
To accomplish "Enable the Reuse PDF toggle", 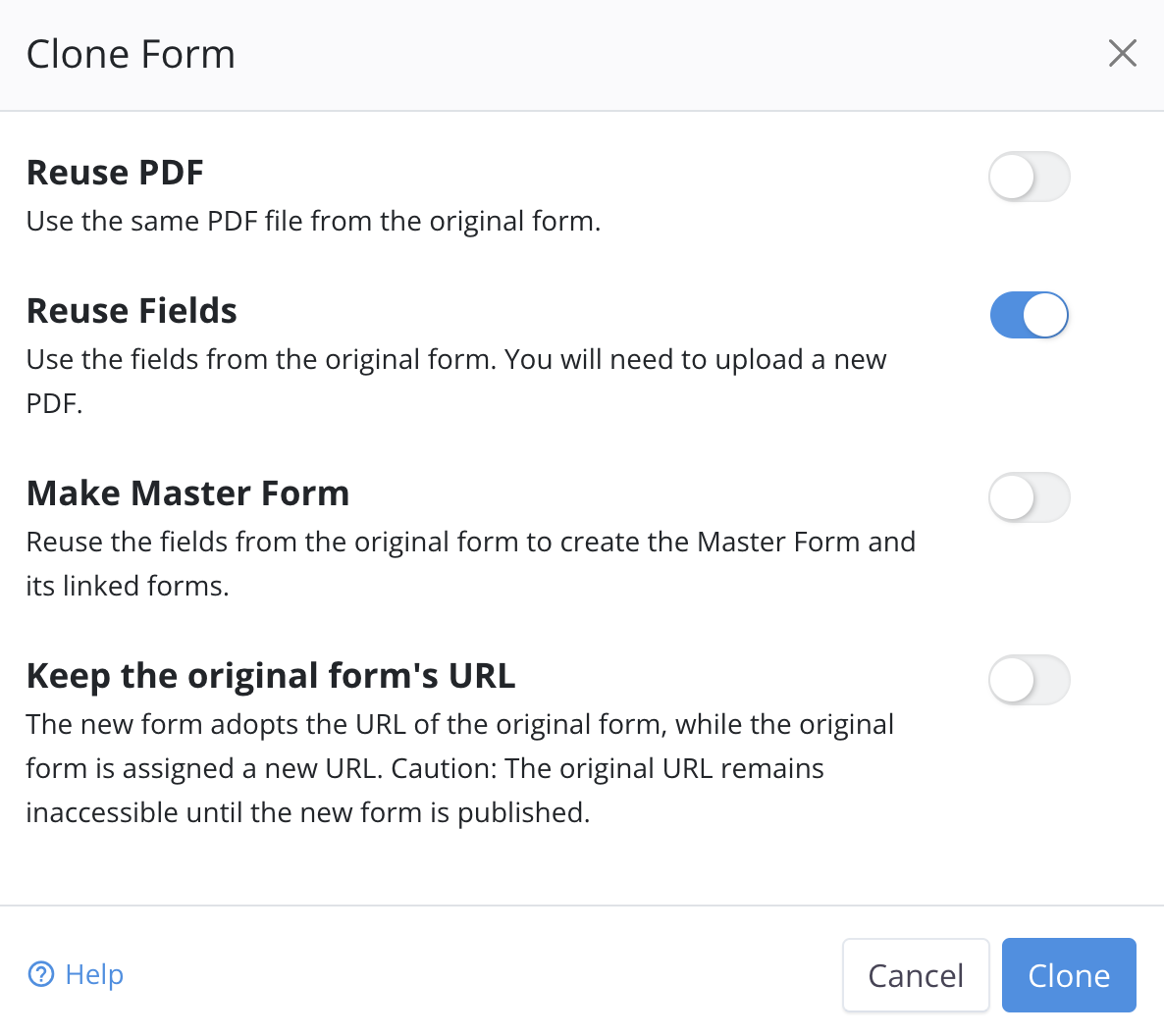I will (x=1029, y=178).
